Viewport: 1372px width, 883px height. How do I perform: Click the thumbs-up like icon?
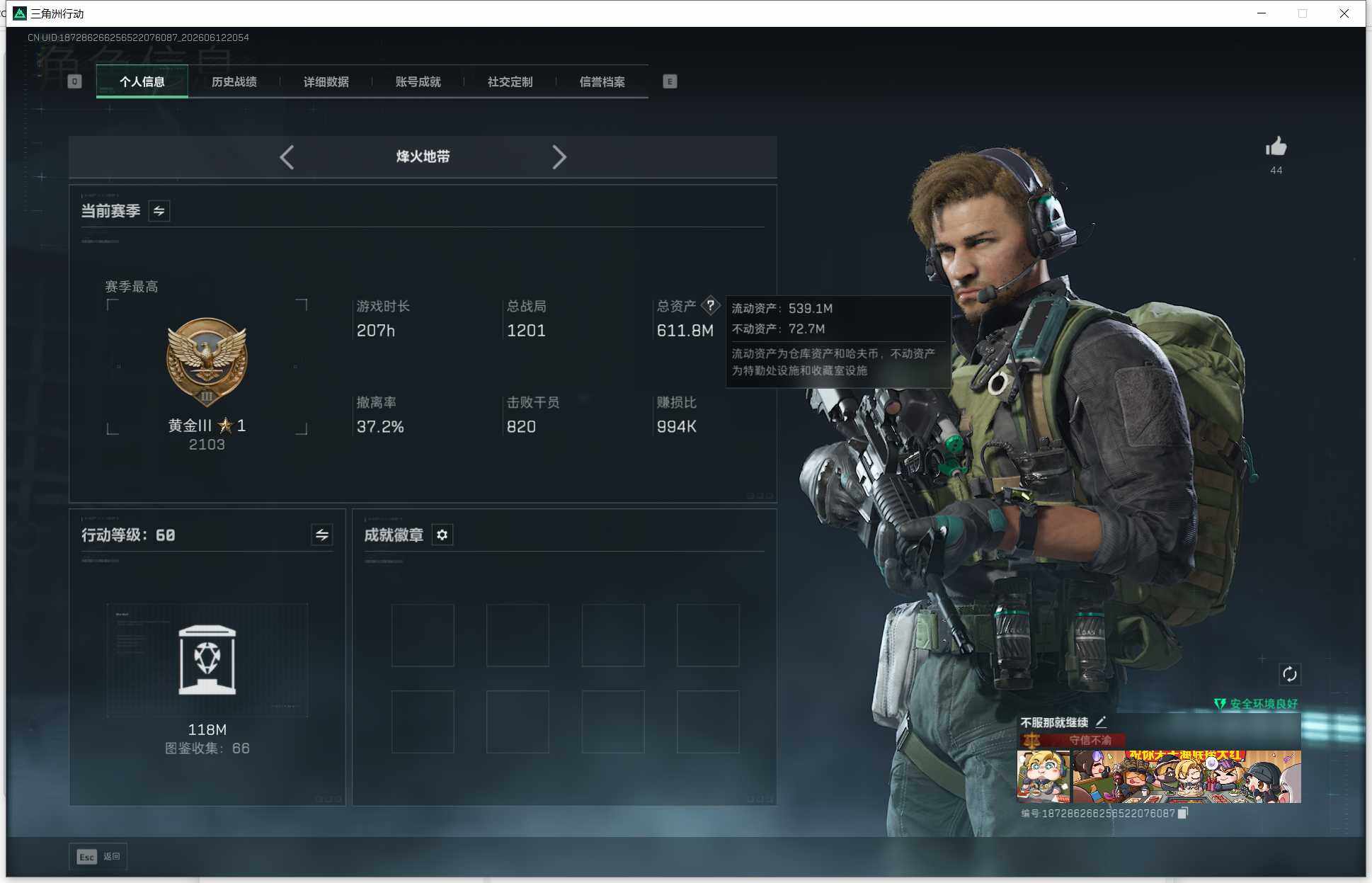(x=1276, y=147)
